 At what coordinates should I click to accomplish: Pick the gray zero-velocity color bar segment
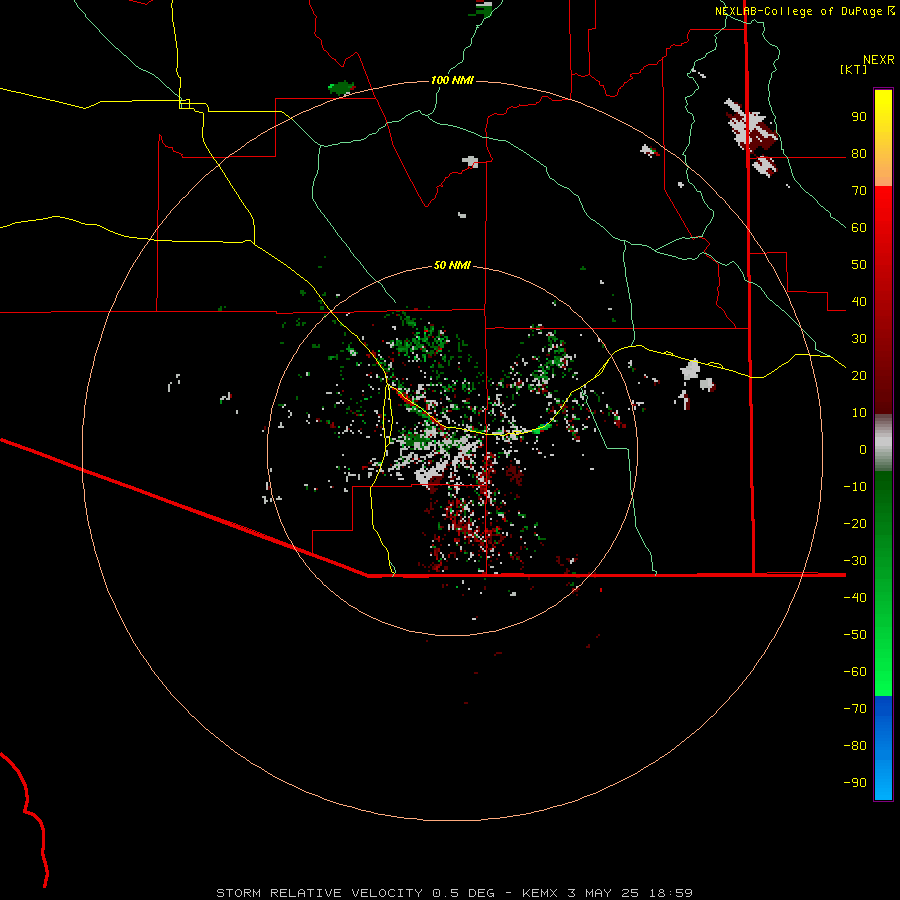click(883, 443)
